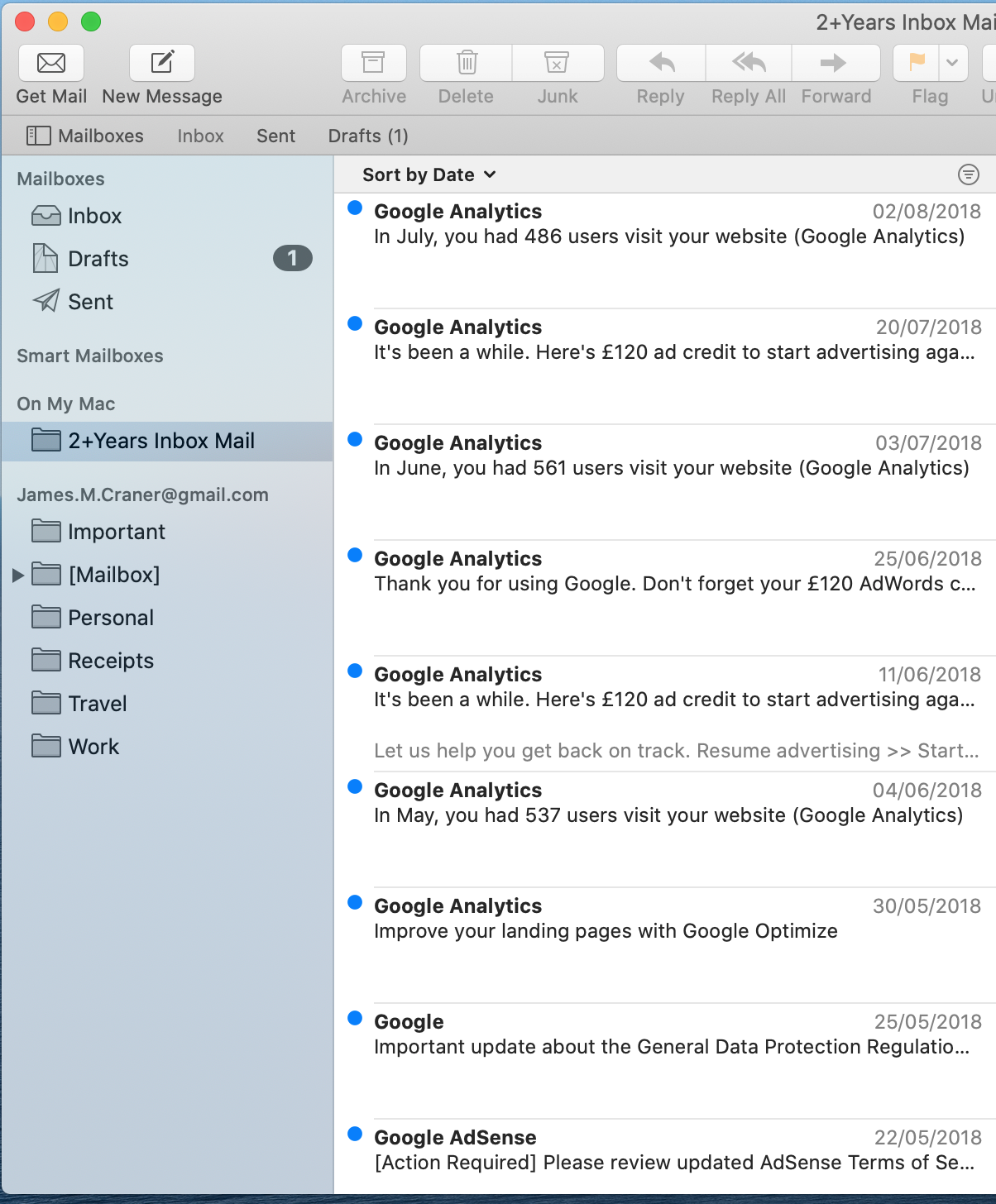This screenshot has height=1204, width=996.
Task: Click unread dot on 25/05/2018 Google email
Action: tap(355, 1018)
